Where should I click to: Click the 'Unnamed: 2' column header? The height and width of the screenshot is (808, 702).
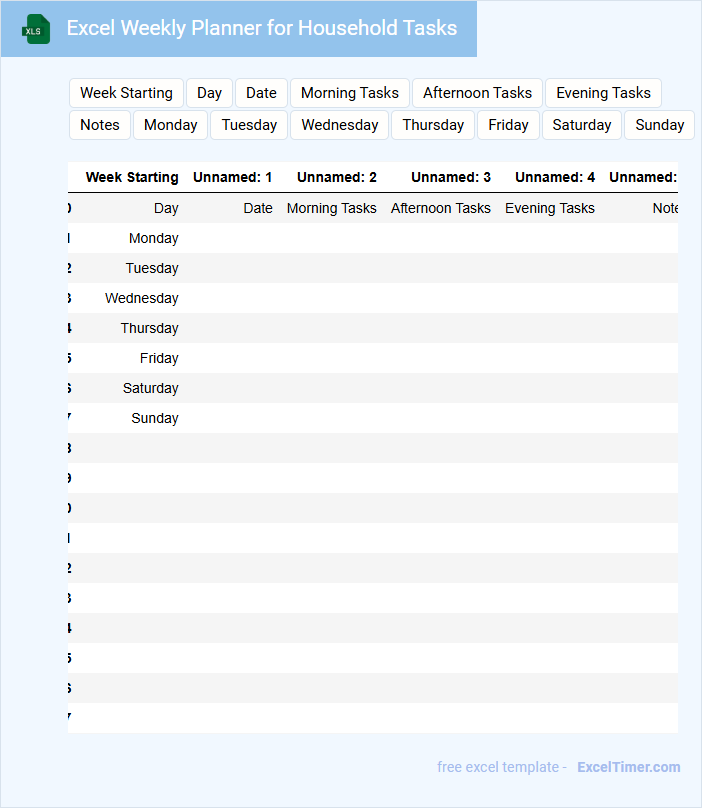[x=337, y=177]
